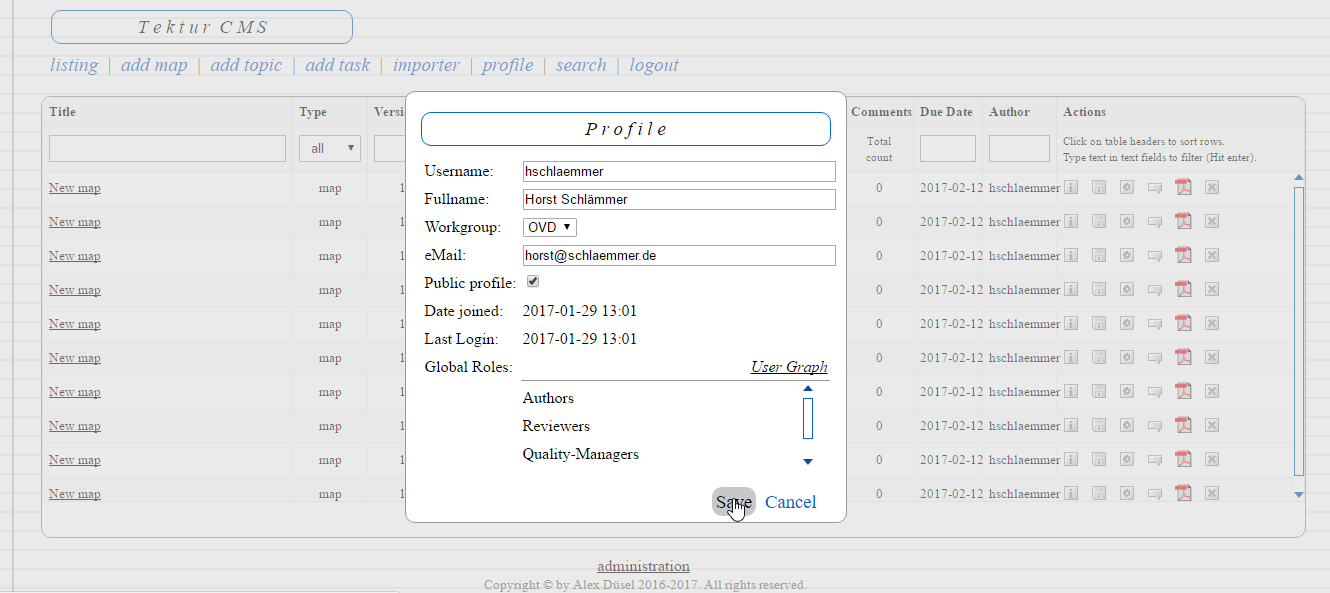Click the delete X icon in last table row
Viewport: 1330px width, 593px height.
(x=1212, y=493)
